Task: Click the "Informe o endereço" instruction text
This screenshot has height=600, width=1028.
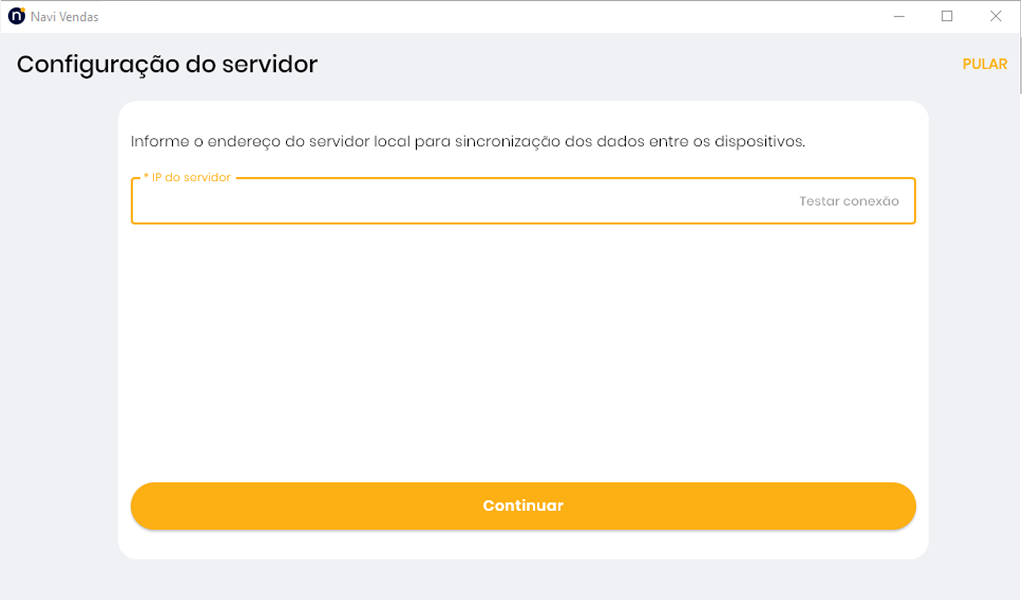Action: tap(467, 142)
